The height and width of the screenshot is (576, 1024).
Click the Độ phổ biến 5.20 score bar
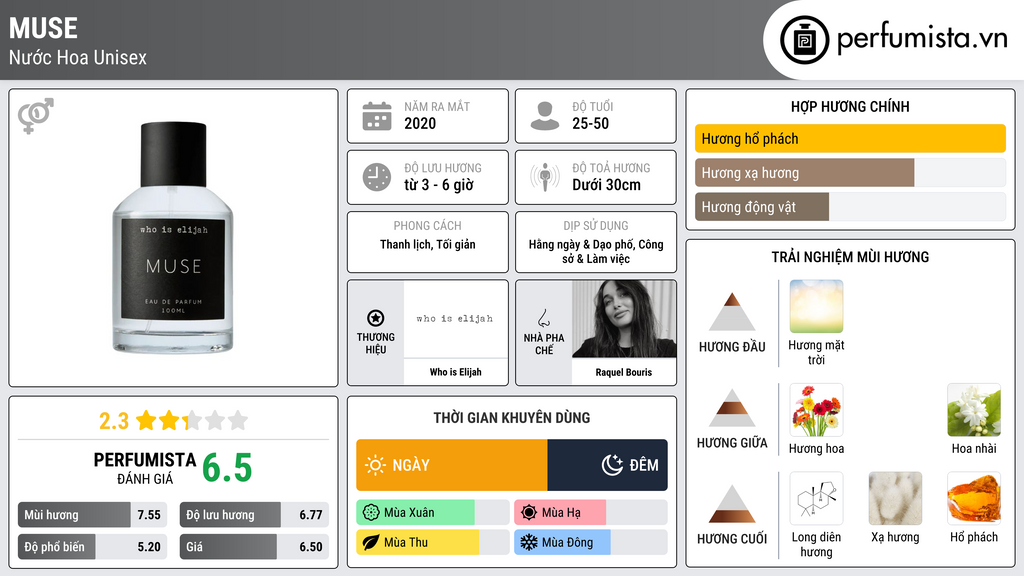coord(93,547)
